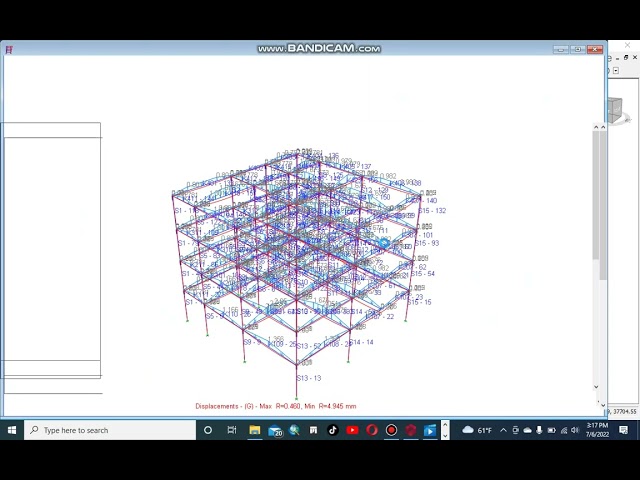The image size is (640, 480).
Task: Open the Opera browser from the taskbar
Action: click(372, 430)
